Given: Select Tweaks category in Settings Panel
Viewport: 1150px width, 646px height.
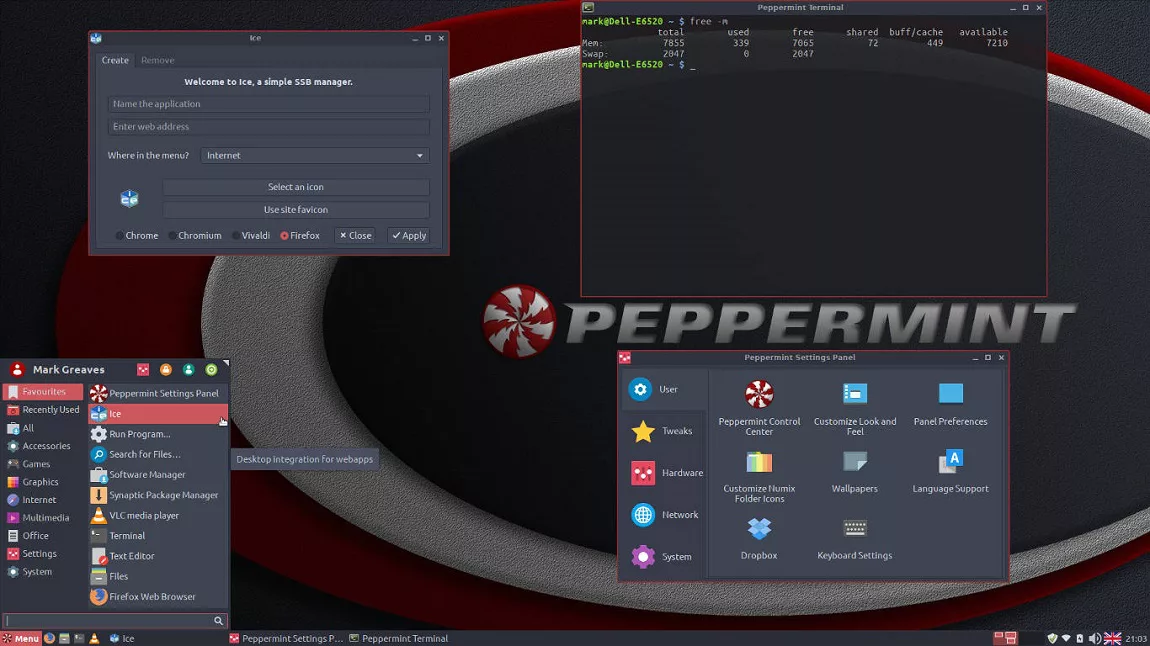Looking at the screenshot, I should [664, 431].
